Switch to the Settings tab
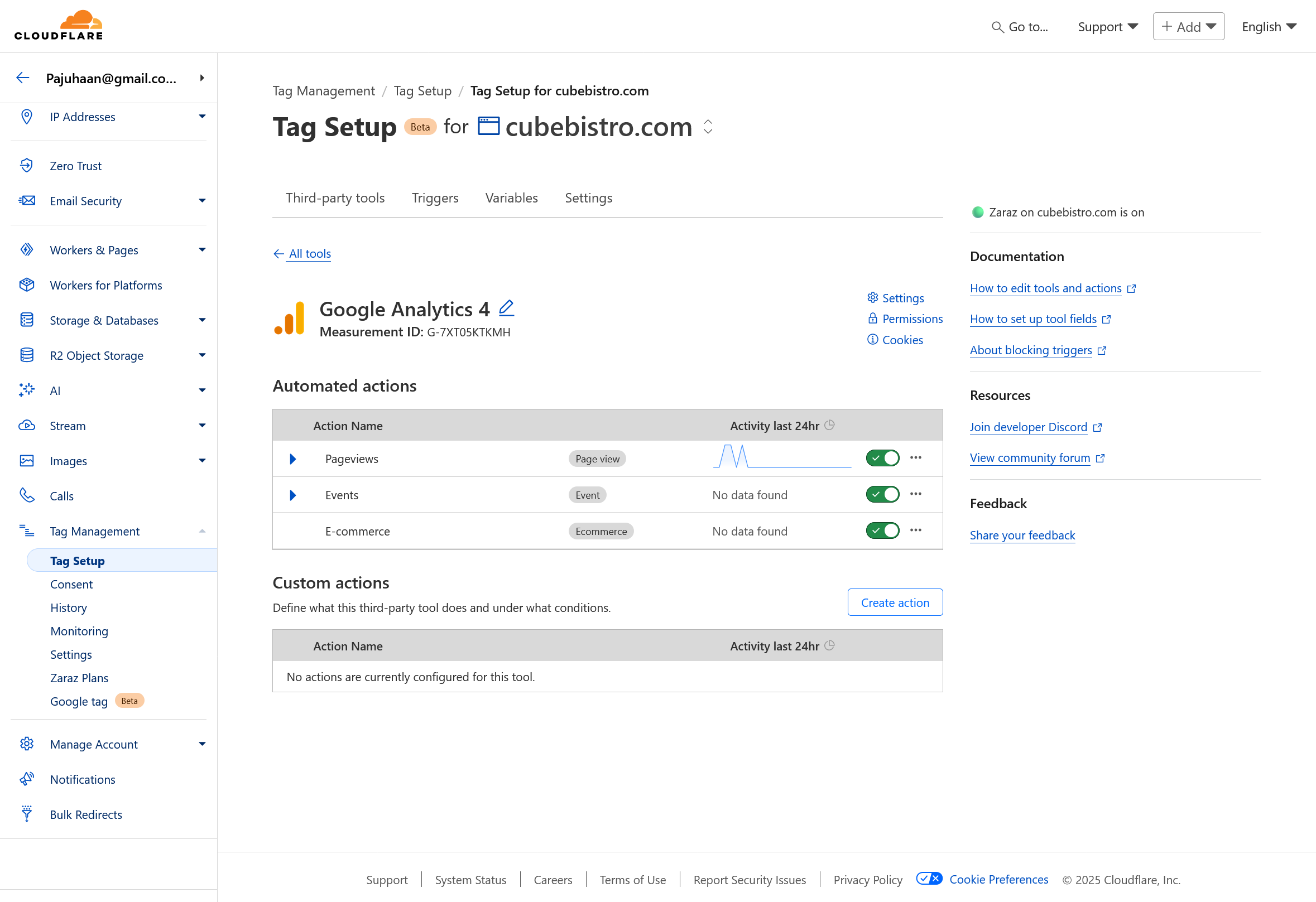Image resolution: width=1316 pixels, height=902 pixels. point(588,197)
